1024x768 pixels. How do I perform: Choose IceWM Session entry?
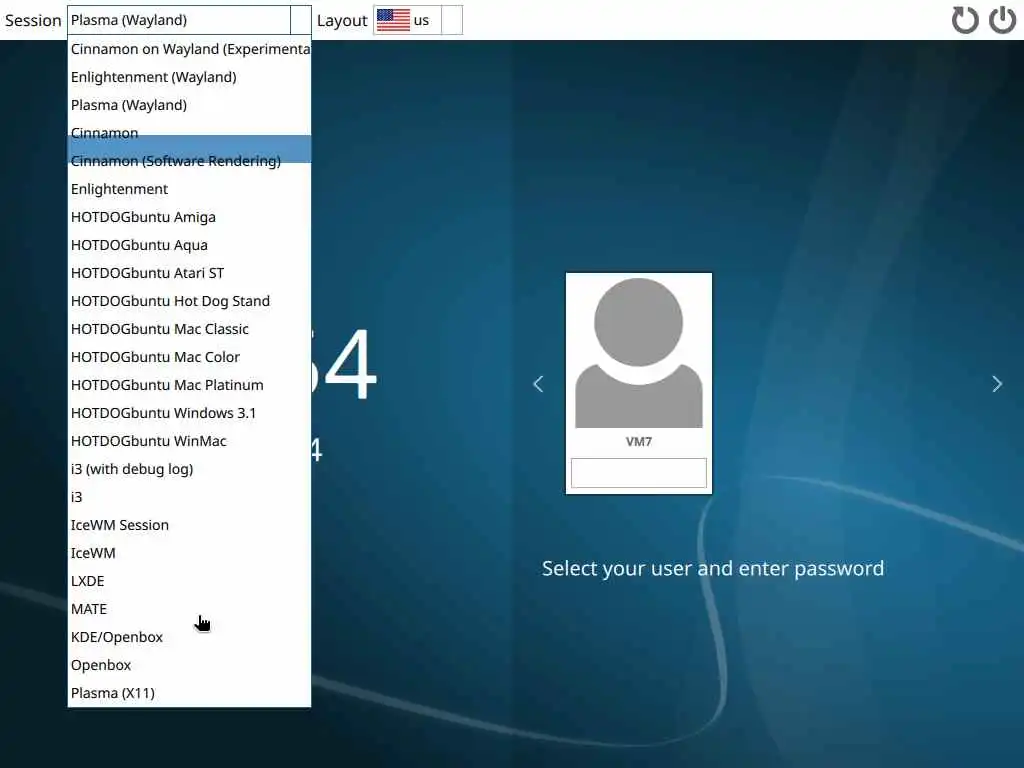tap(189, 526)
